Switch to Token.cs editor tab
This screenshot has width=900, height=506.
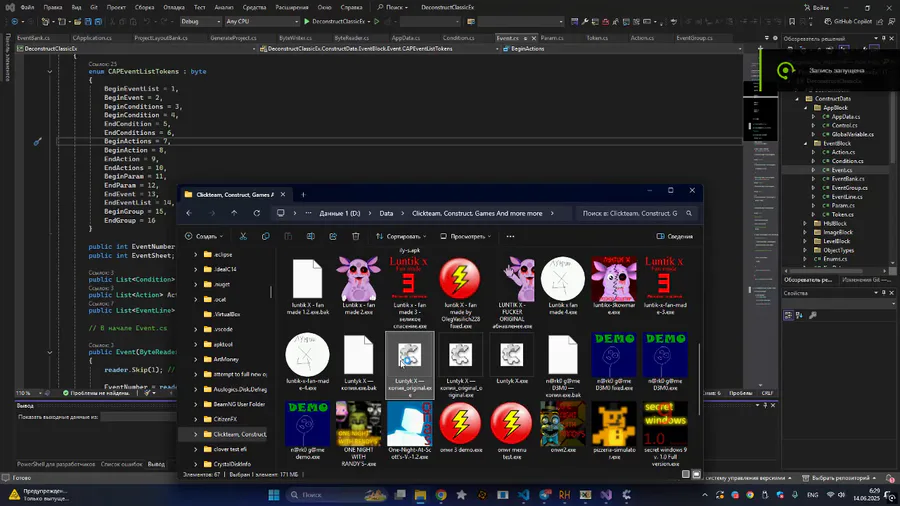point(597,38)
